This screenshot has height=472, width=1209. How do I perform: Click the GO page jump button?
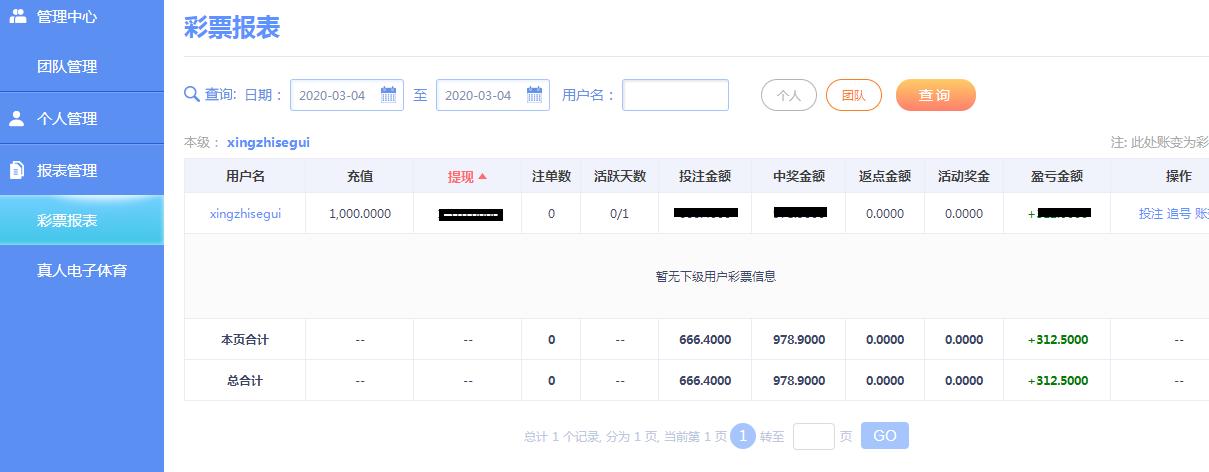pyautogui.click(x=884, y=436)
